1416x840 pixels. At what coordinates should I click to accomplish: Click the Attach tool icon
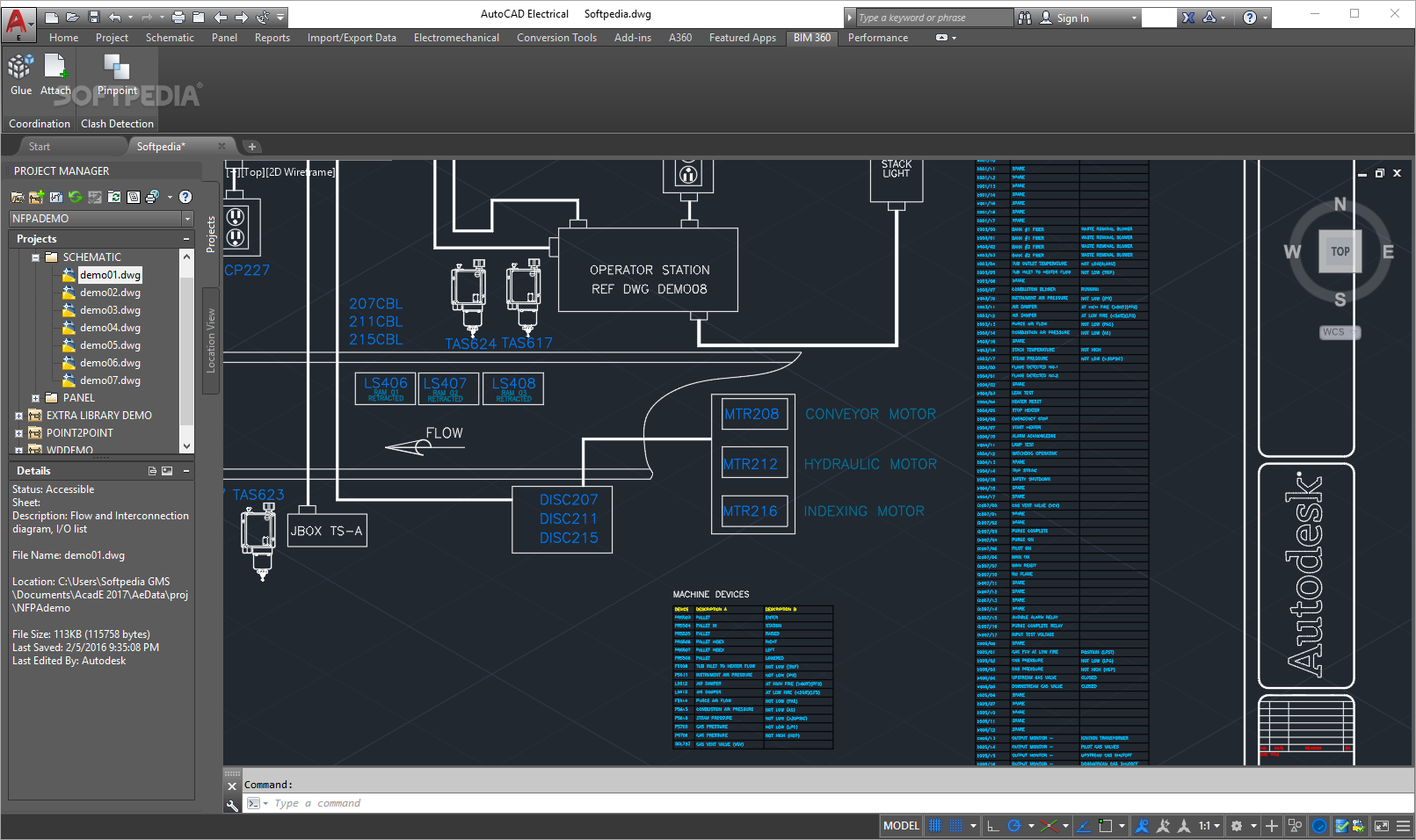[x=55, y=67]
